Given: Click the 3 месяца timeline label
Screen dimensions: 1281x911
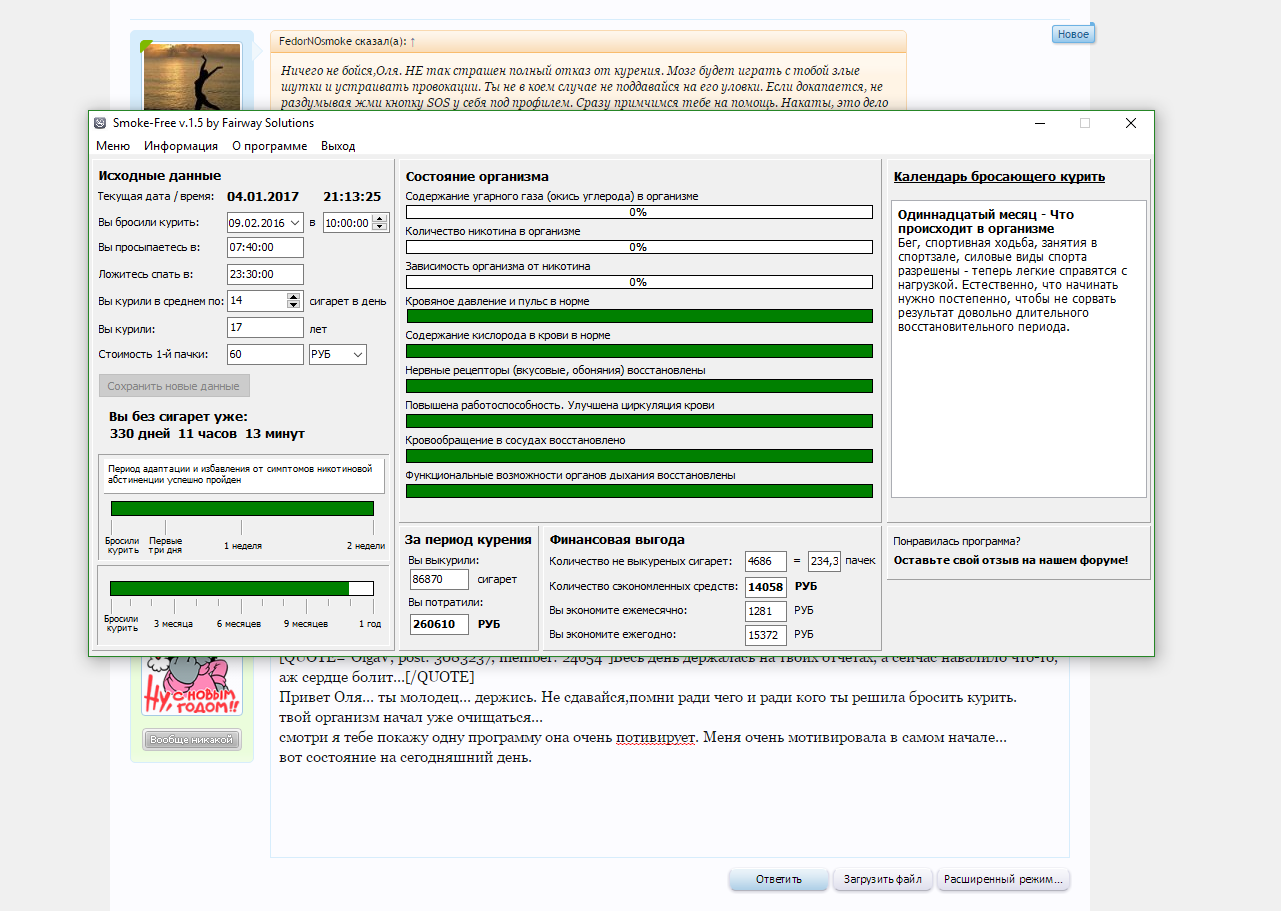Looking at the screenshot, I should tap(173, 623).
